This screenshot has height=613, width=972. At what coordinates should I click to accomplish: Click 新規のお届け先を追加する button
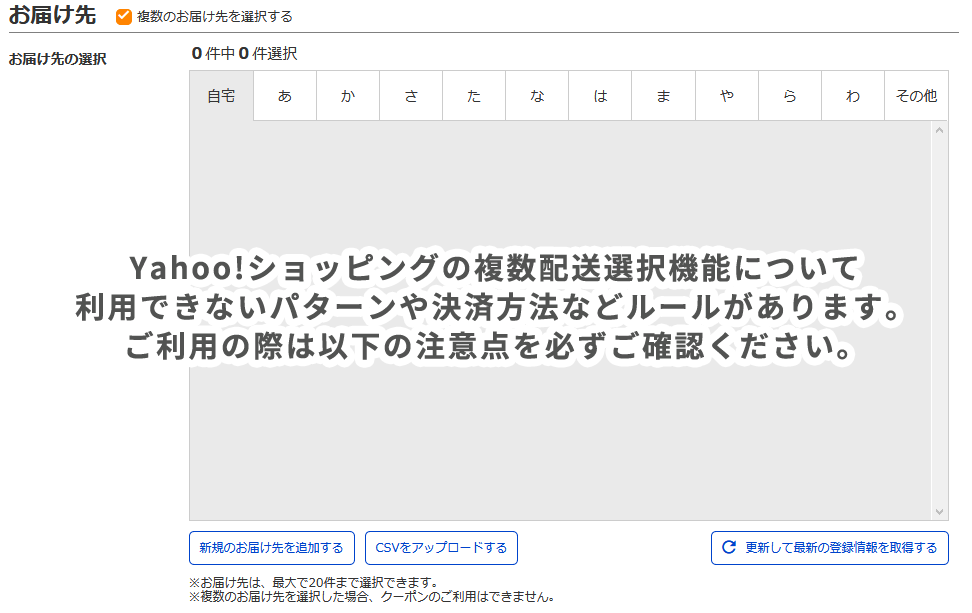click(x=272, y=548)
